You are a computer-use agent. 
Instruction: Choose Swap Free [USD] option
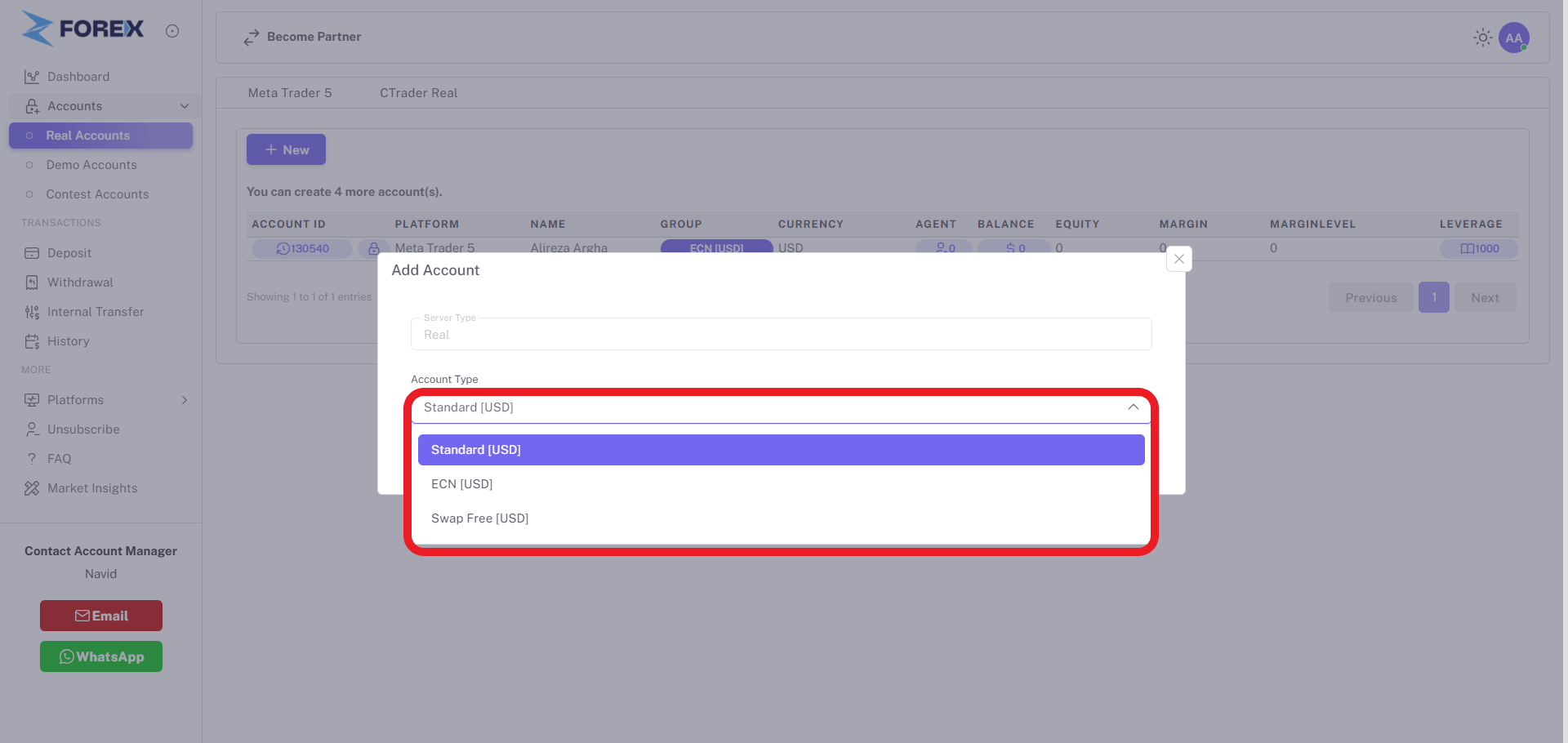point(479,518)
